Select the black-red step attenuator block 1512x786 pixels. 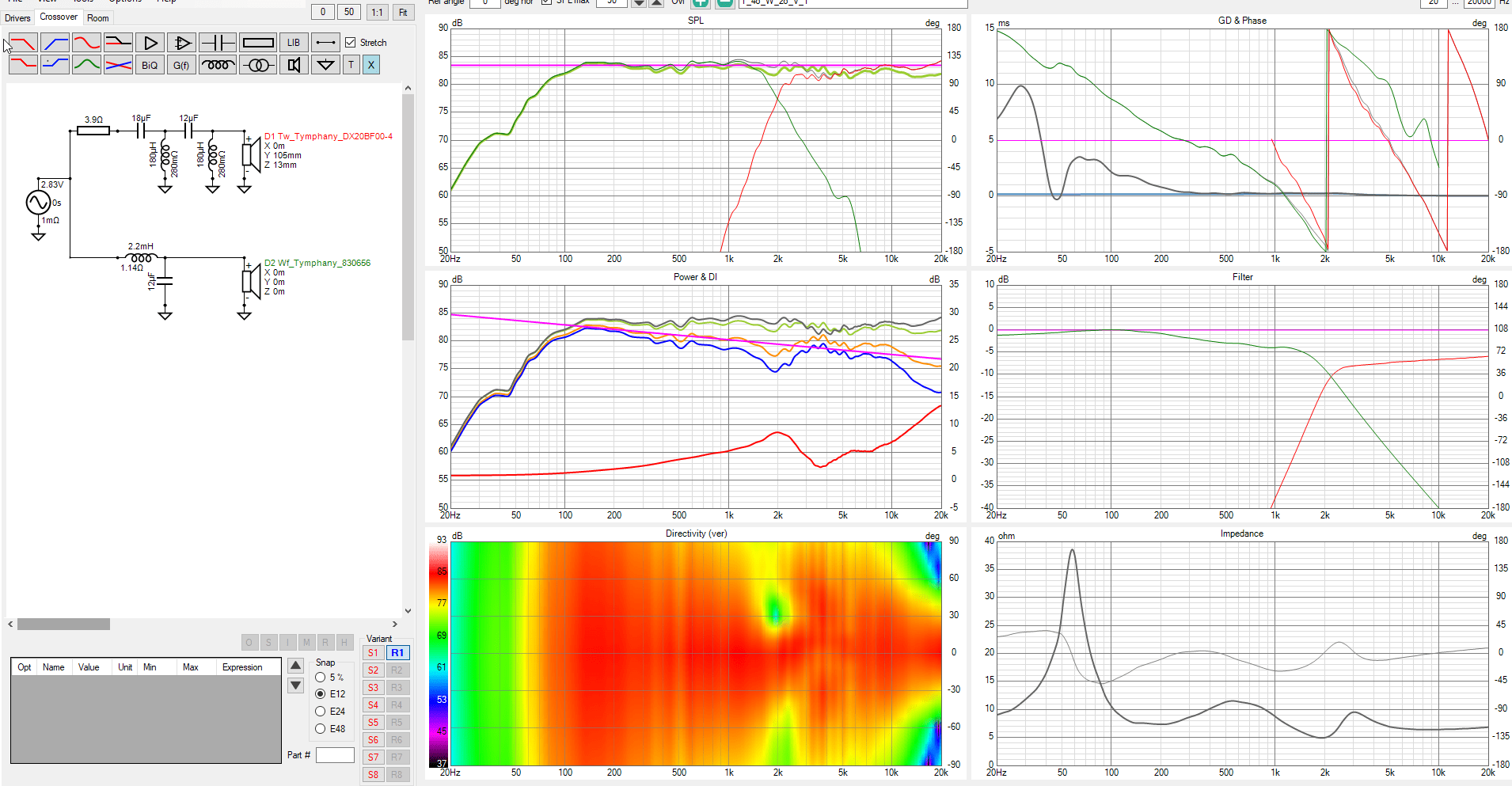(x=118, y=43)
